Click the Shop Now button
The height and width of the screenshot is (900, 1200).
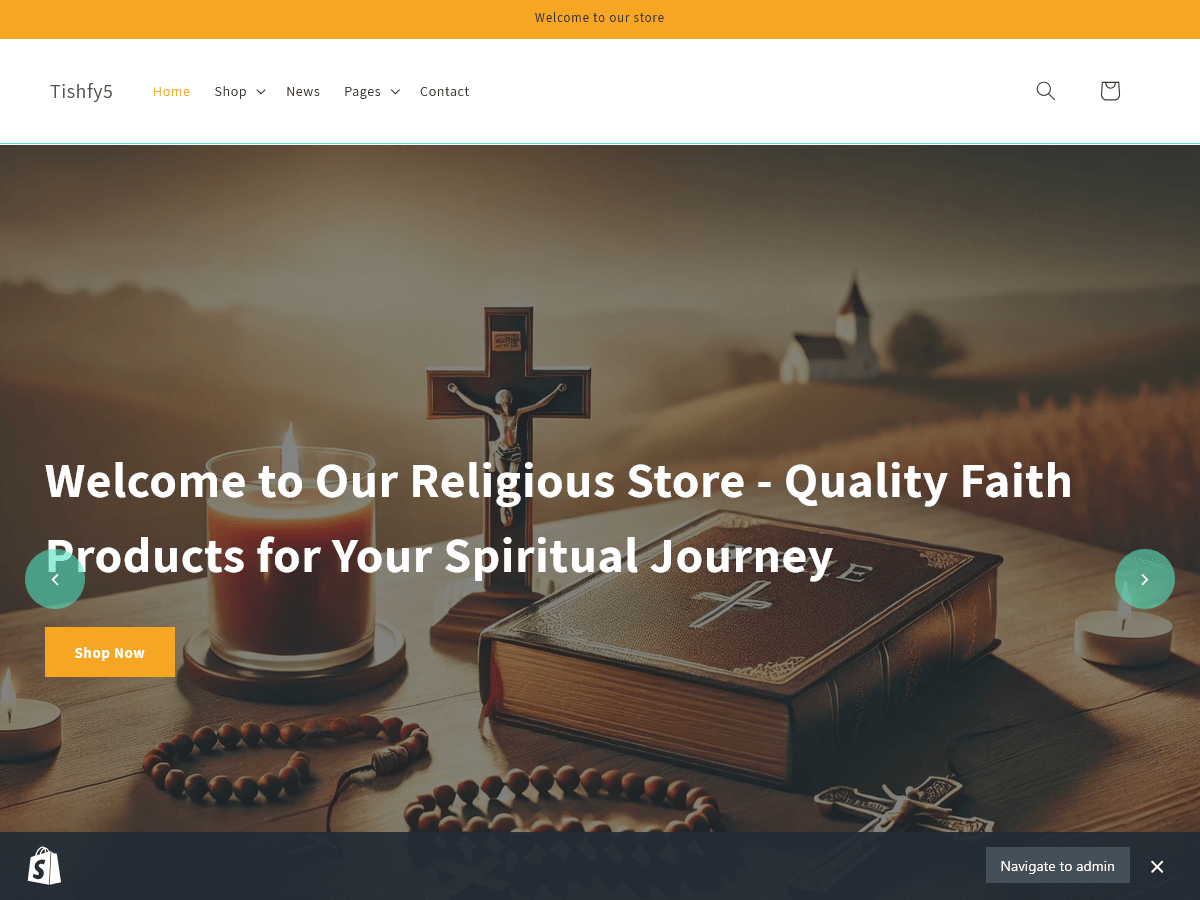click(x=110, y=652)
